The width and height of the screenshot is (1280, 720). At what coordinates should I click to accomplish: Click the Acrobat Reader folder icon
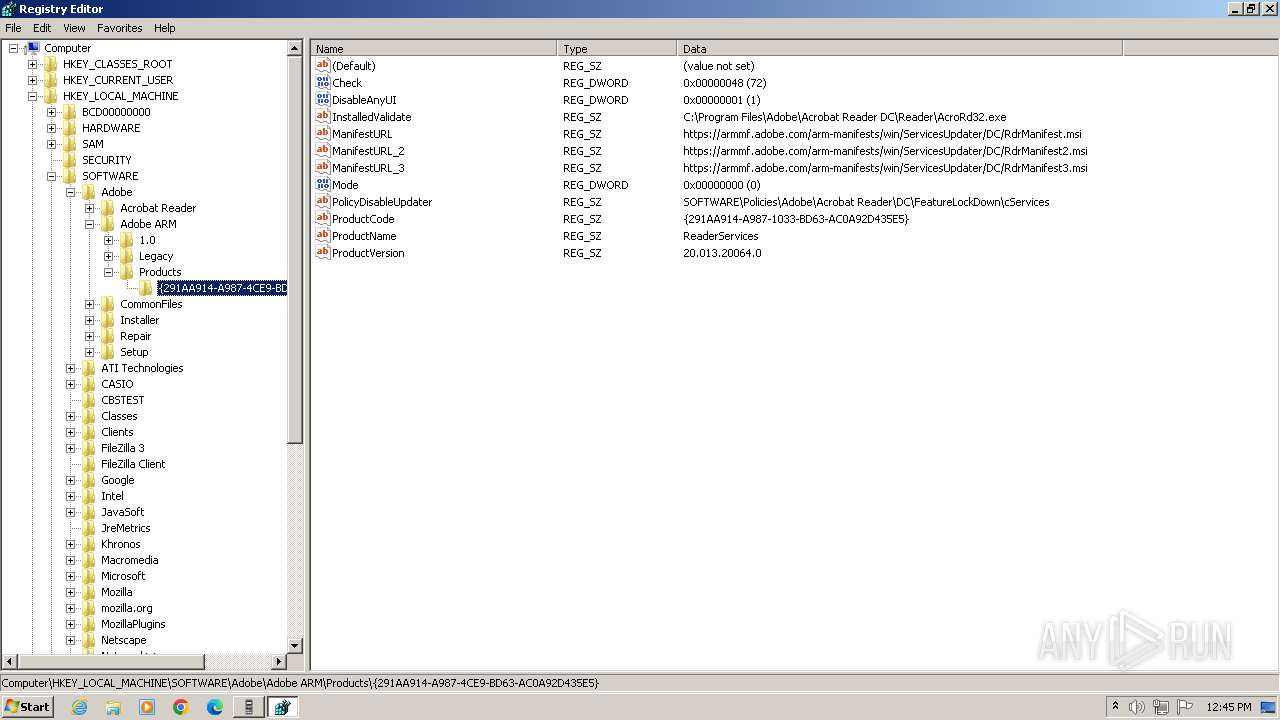(x=108, y=208)
